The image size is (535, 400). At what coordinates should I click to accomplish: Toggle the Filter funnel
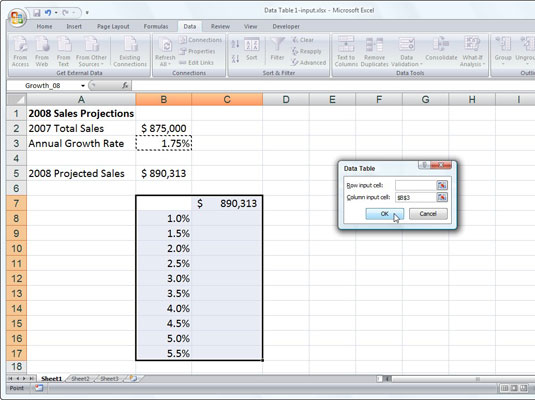click(x=277, y=49)
